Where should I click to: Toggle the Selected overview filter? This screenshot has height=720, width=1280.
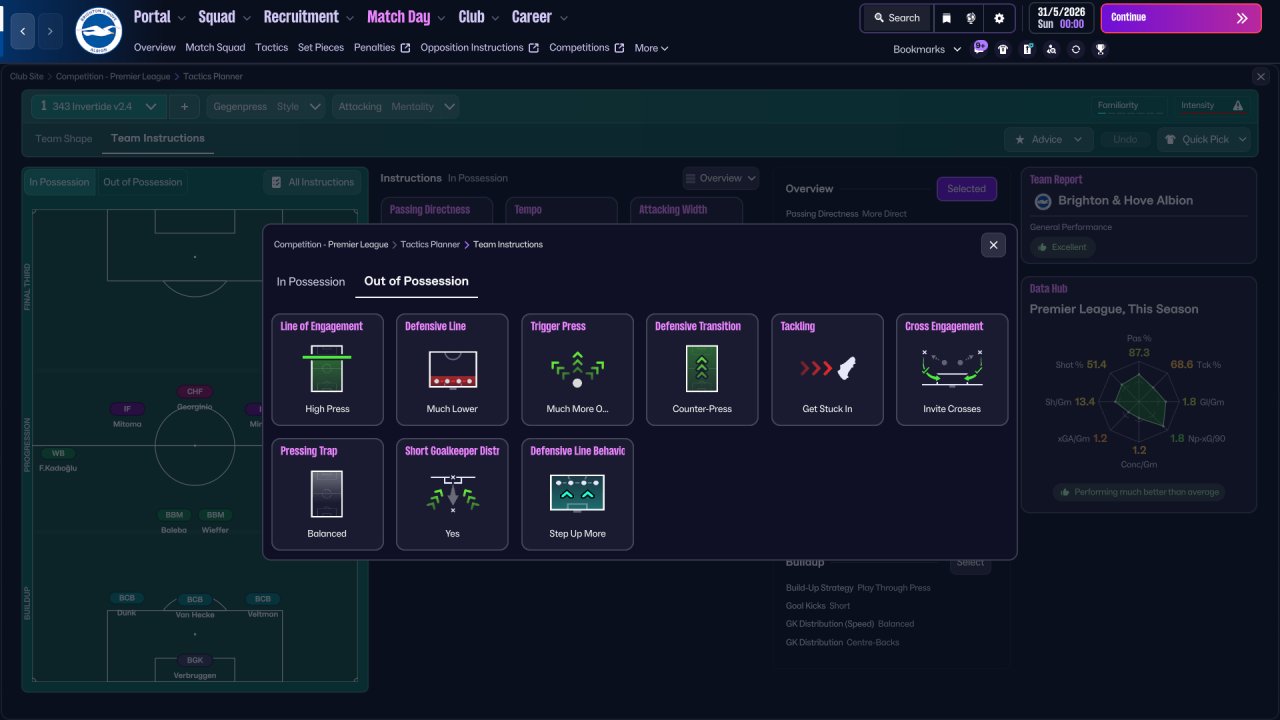tap(966, 189)
